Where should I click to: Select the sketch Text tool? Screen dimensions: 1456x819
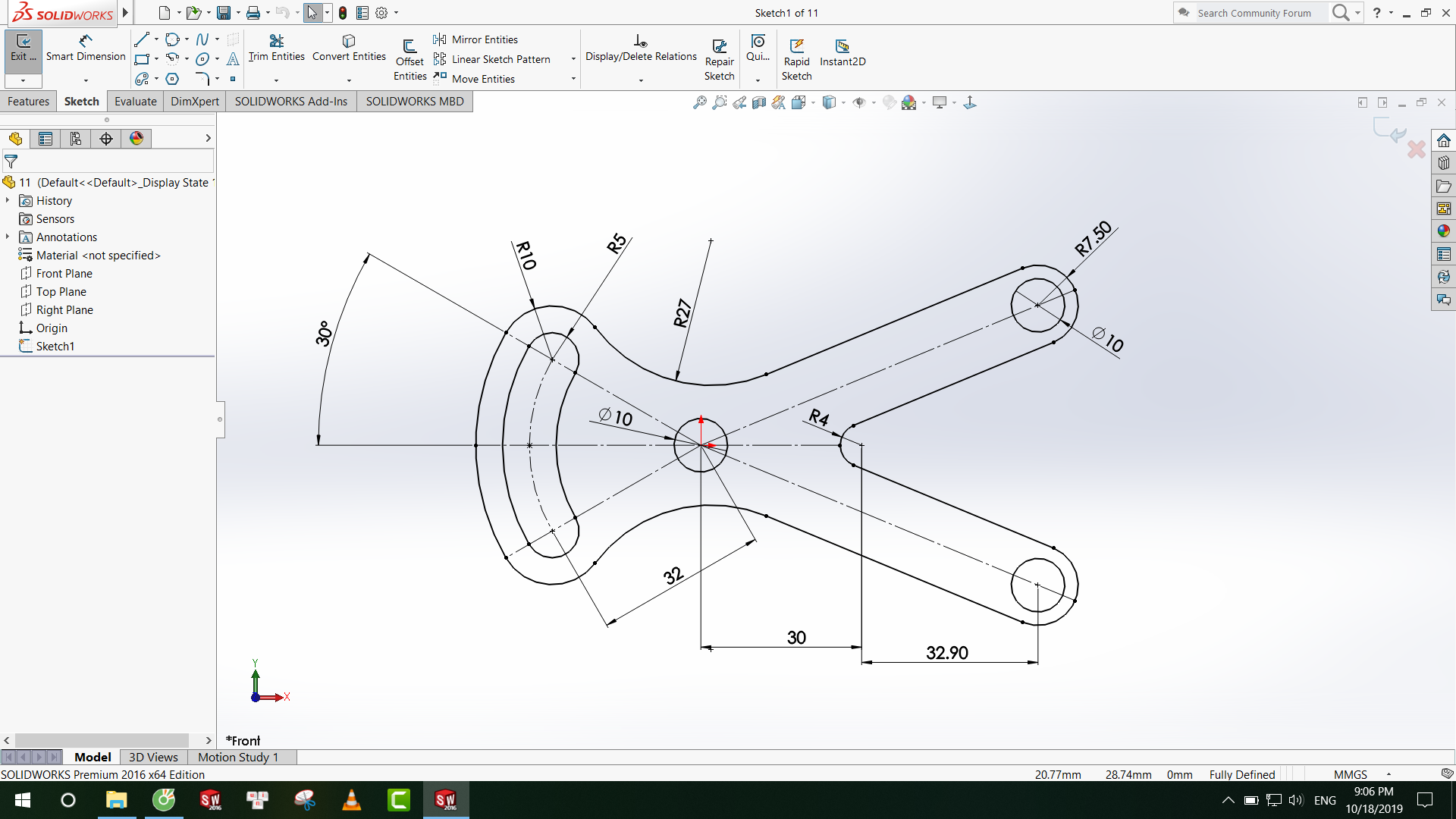tap(233, 59)
